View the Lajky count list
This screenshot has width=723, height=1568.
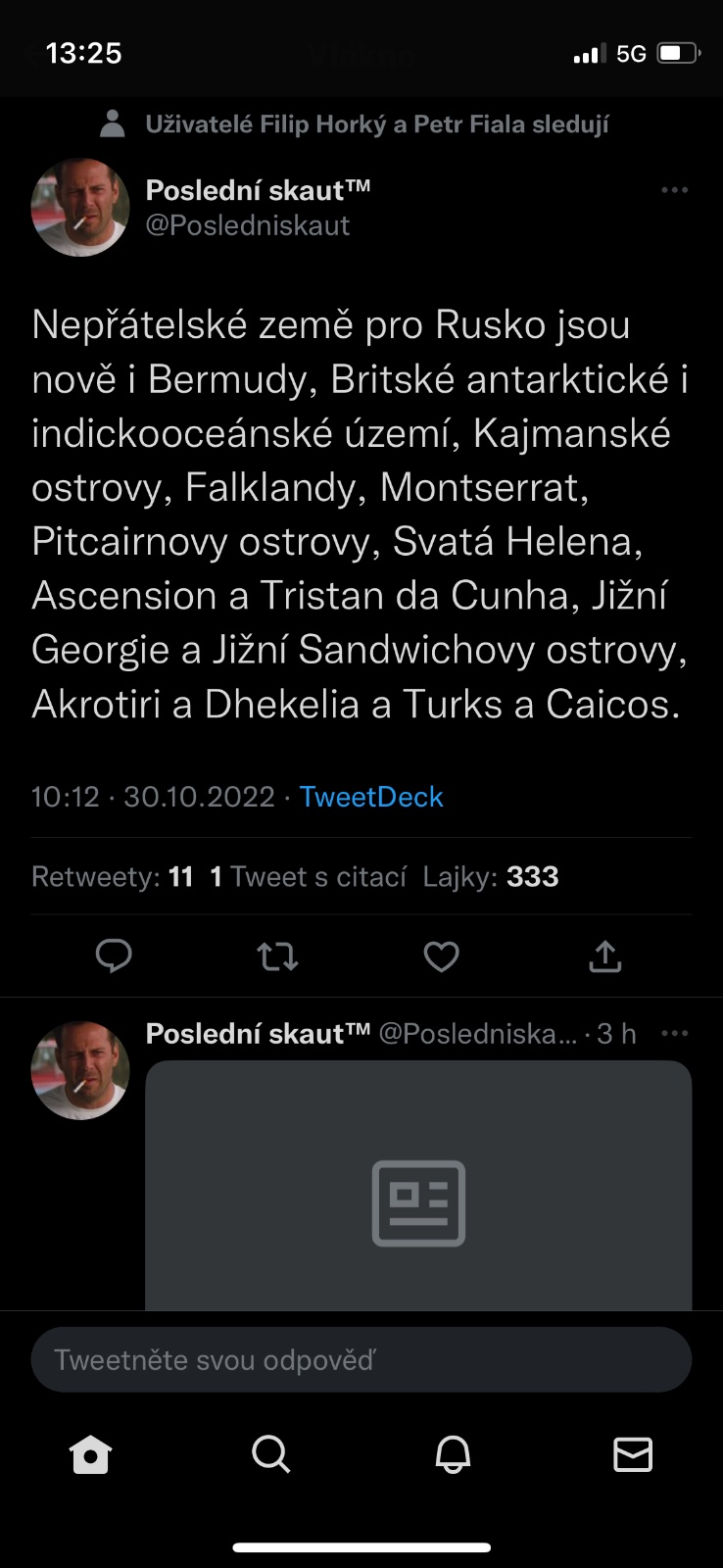pyautogui.click(x=491, y=876)
